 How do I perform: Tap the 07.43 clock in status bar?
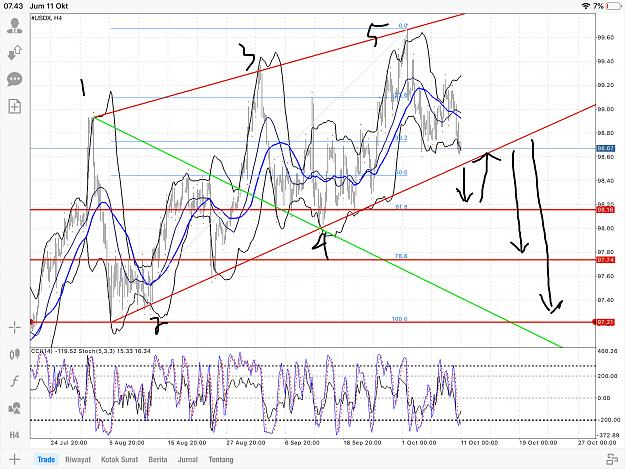[x=13, y=6]
